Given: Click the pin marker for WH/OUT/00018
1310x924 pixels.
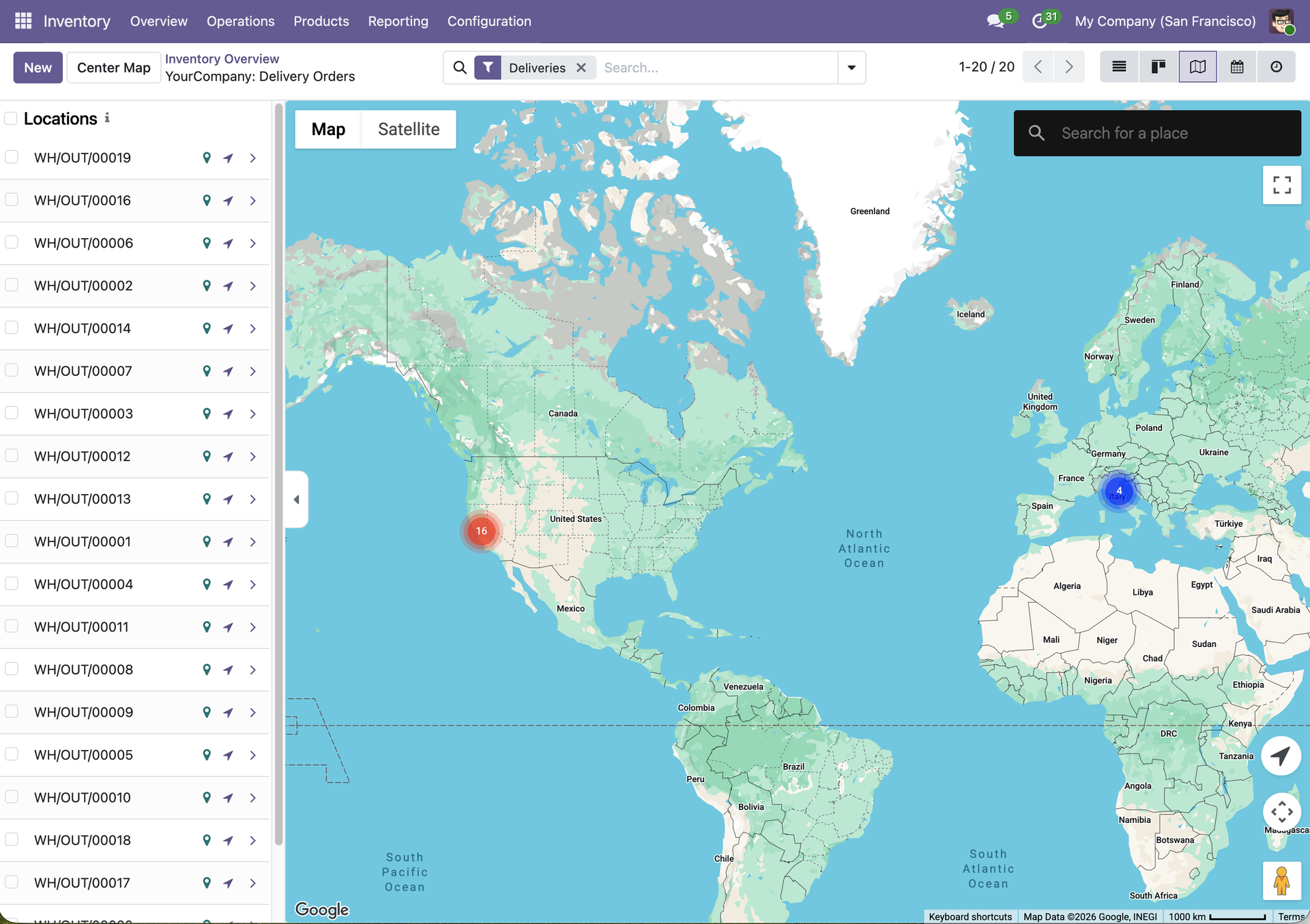Looking at the screenshot, I should pos(207,840).
